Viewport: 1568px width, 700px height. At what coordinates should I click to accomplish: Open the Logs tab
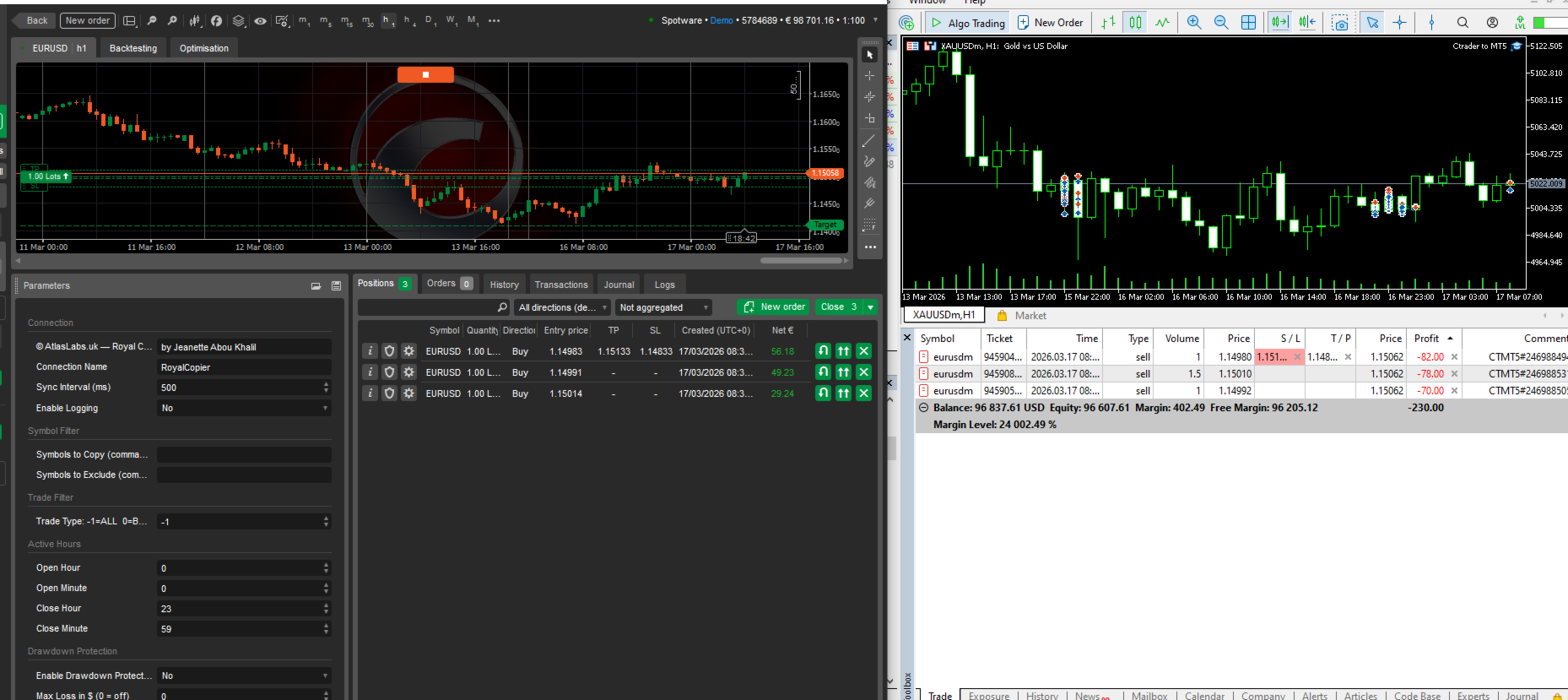coord(665,285)
